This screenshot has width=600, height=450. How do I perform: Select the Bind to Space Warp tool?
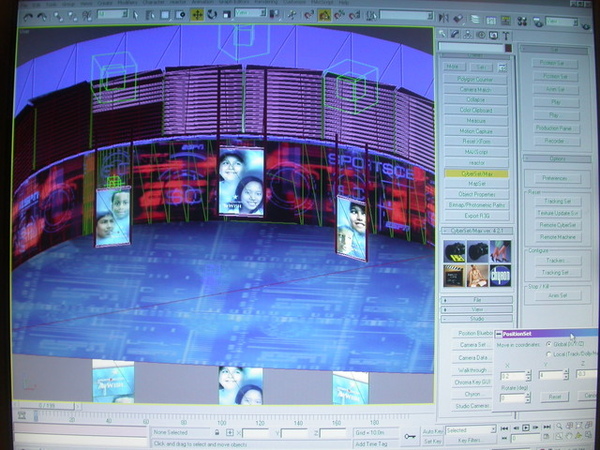tap(87, 16)
